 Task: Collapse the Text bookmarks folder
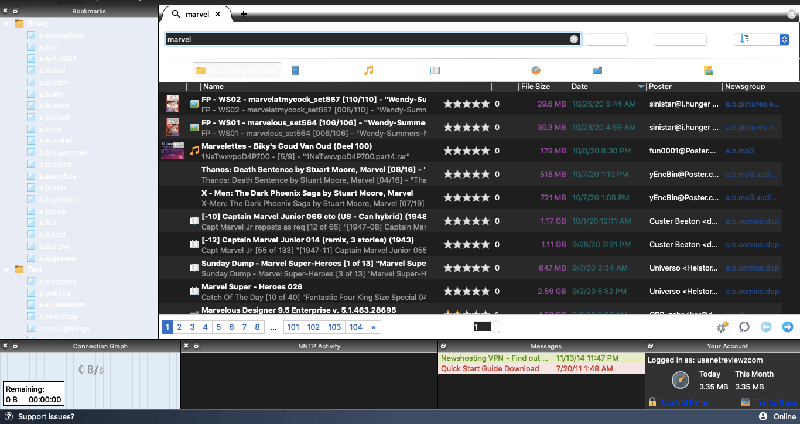point(6,269)
